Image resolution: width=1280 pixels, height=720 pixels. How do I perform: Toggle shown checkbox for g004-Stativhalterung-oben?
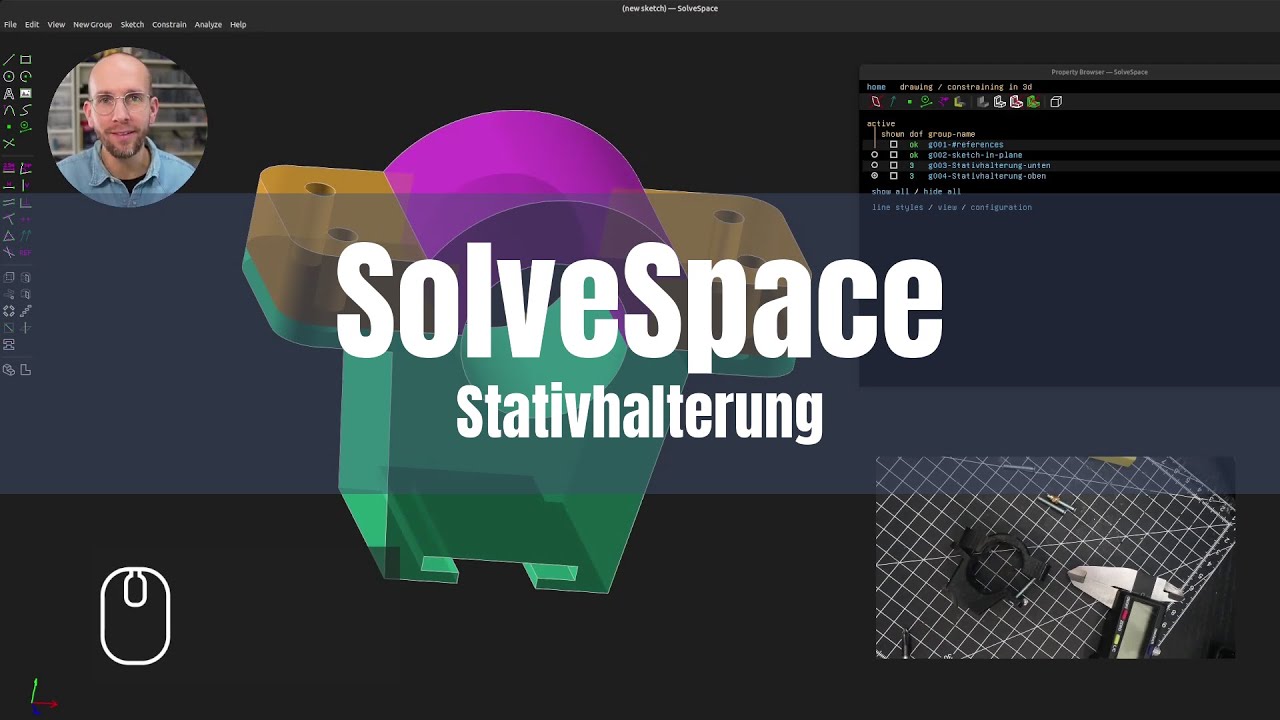[893, 176]
